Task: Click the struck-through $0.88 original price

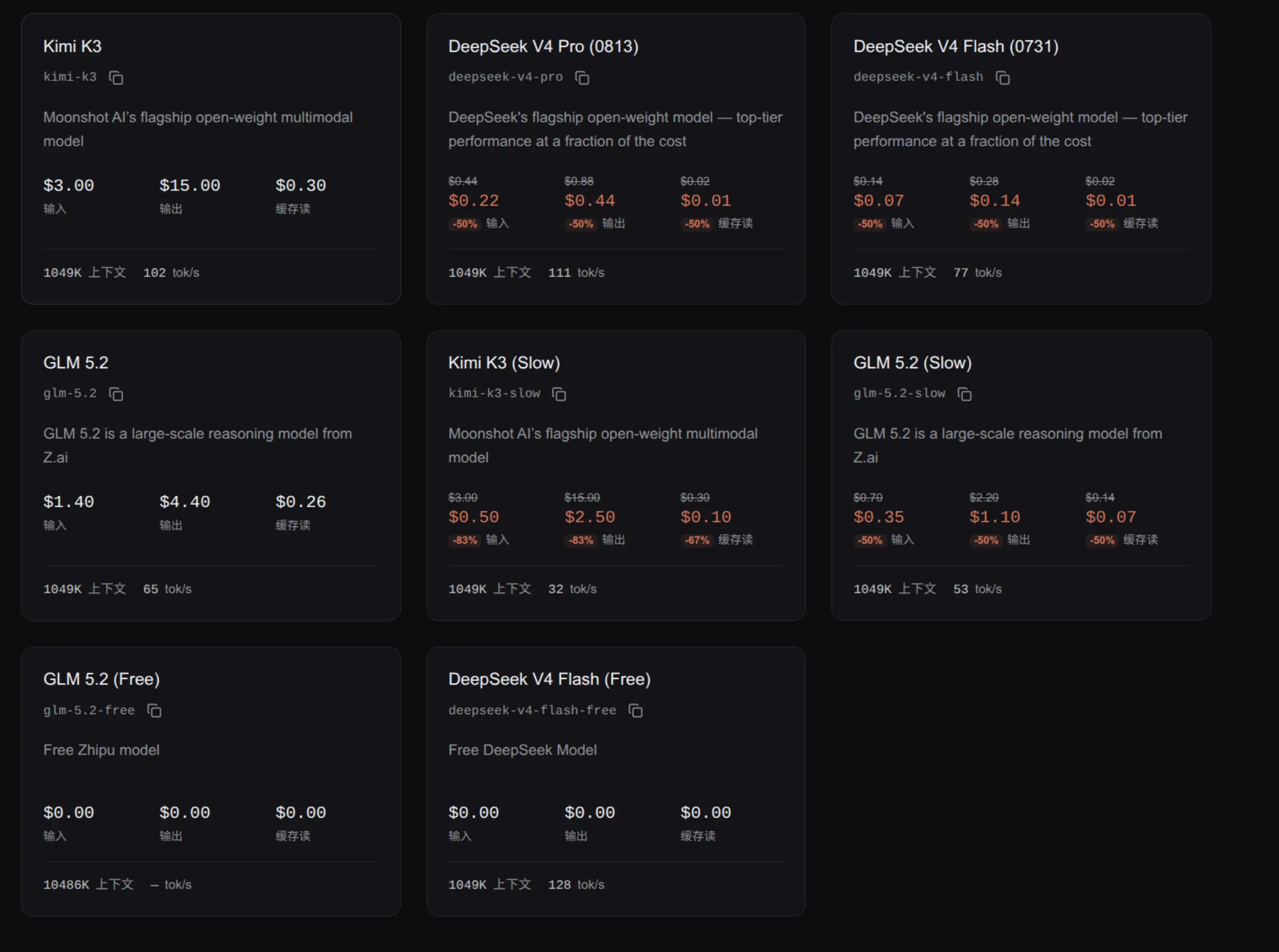Action: click(579, 181)
